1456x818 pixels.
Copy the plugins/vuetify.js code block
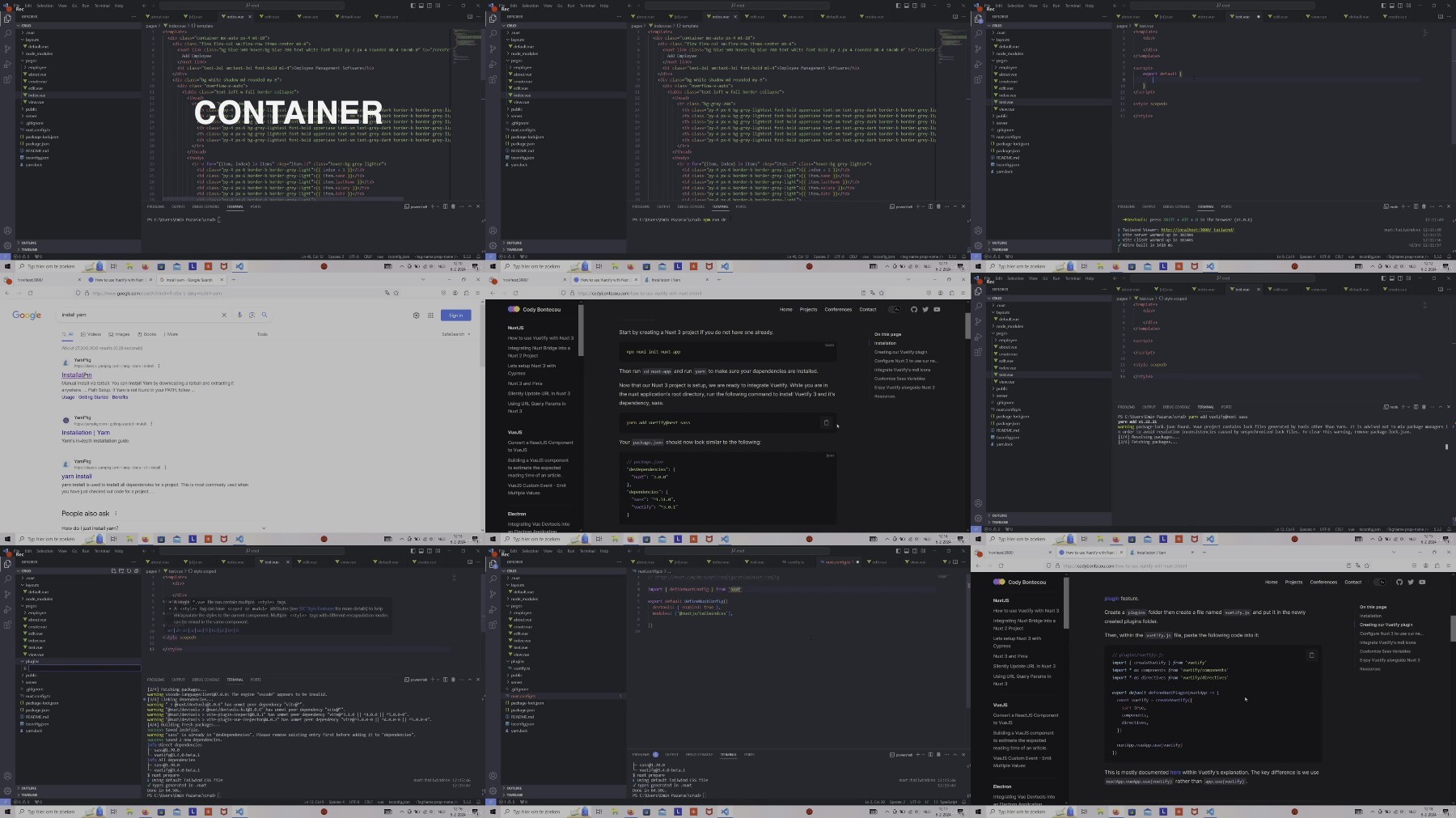click(x=1311, y=655)
